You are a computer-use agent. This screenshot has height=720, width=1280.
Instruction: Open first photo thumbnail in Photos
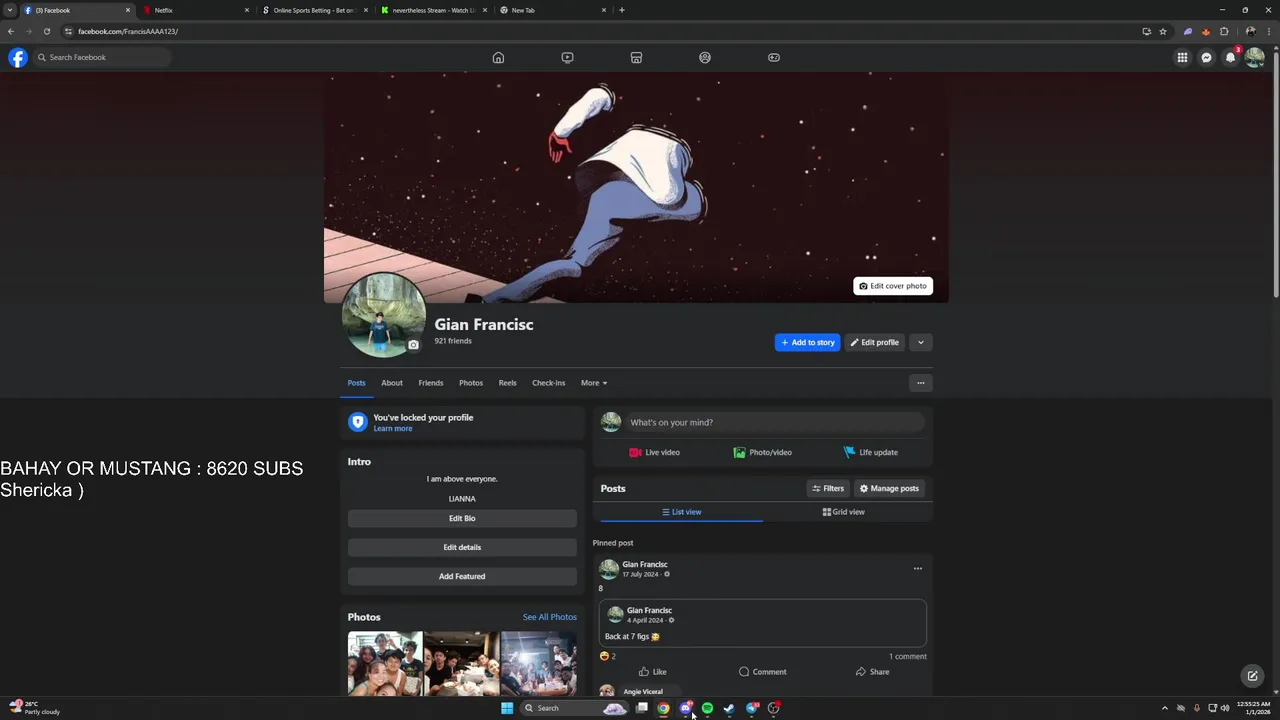[x=385, y=663]
